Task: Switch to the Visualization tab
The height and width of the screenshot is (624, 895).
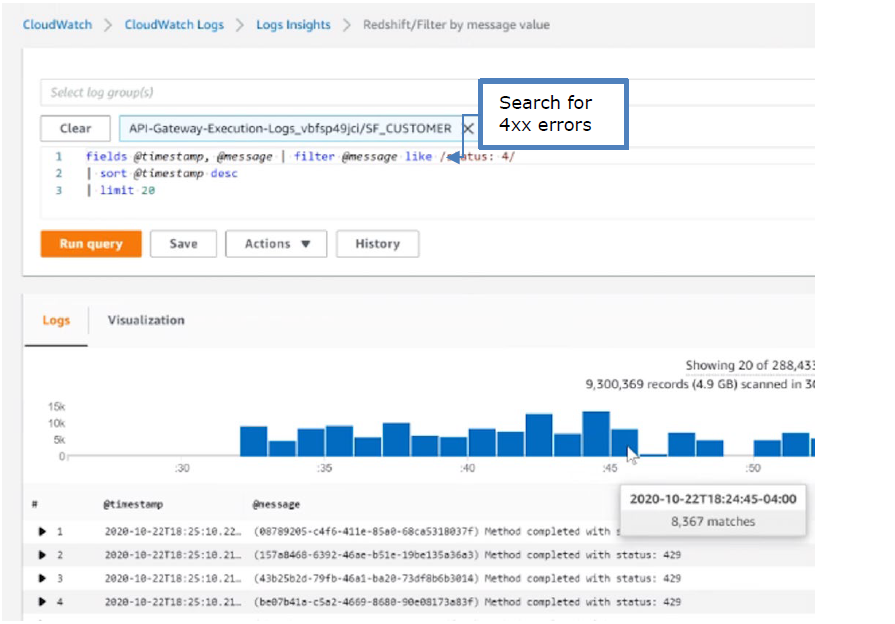Action: (146, 320)
